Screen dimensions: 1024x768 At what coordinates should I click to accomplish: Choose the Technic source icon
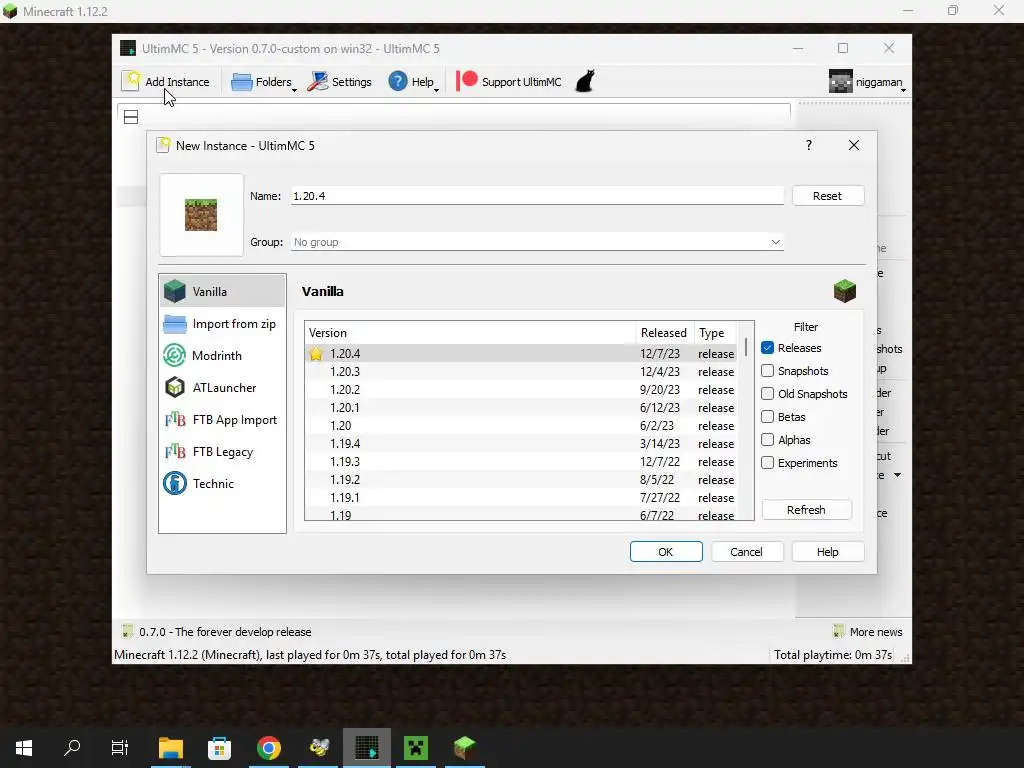point(174,483)
